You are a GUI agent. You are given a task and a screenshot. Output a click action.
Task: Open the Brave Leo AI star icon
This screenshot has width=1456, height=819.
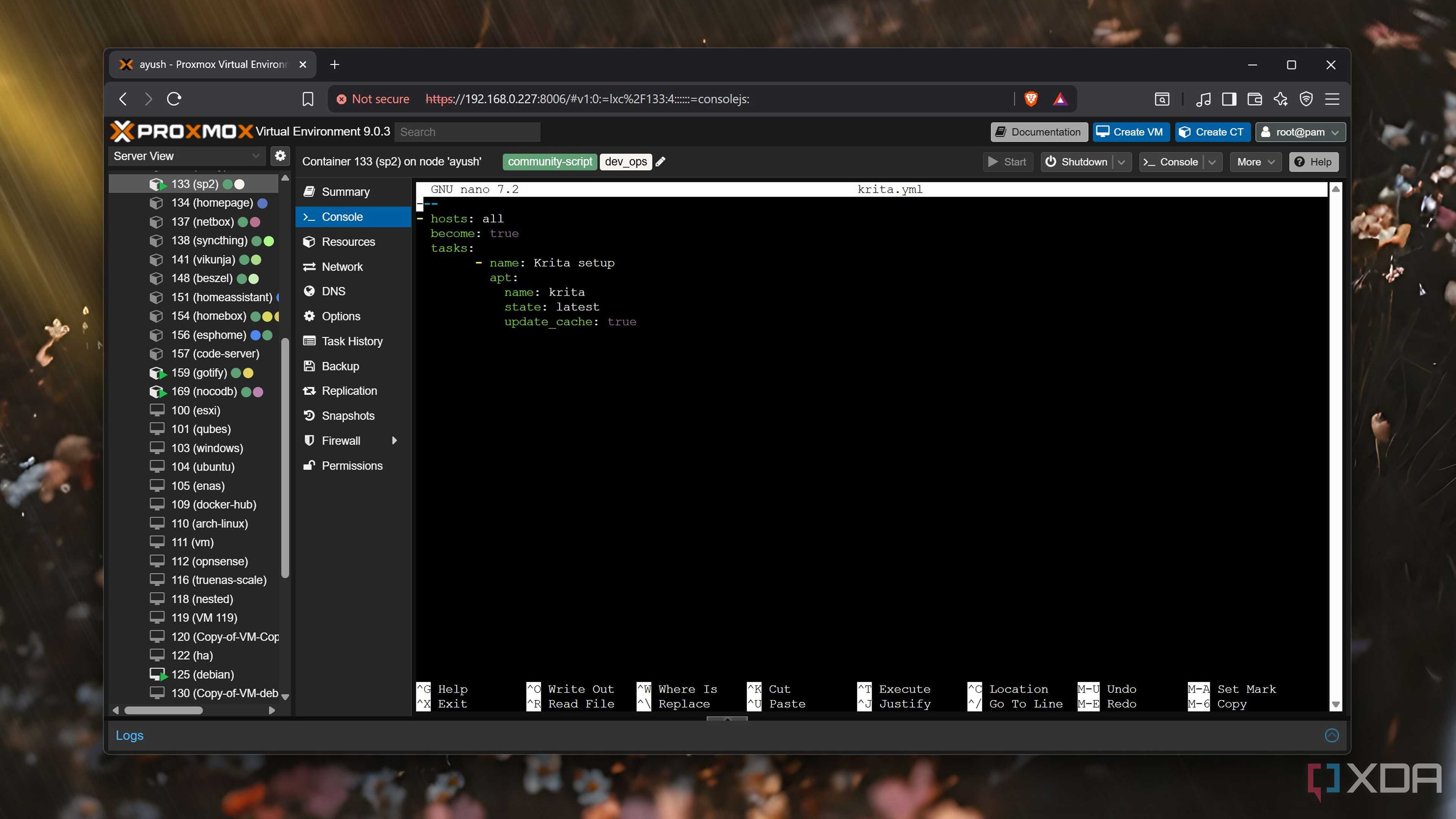click(x=1280, y=99)
